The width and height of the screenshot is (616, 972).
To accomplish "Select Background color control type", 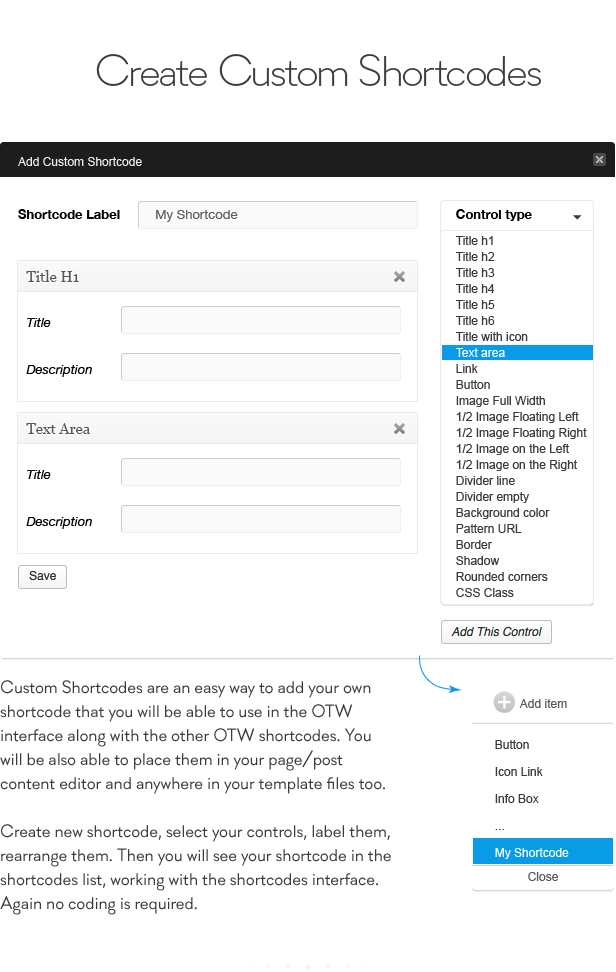I will (502, 513).
